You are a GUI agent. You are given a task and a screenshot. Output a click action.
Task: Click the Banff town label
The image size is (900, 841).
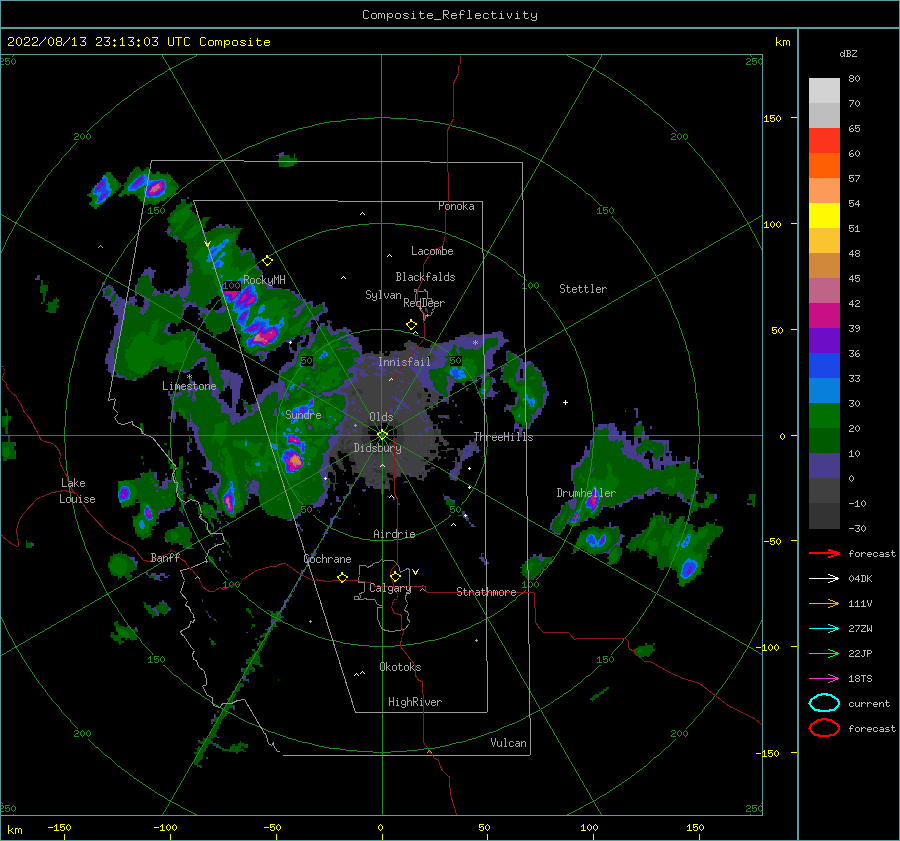pyautogui.click(x=165, y=557)
